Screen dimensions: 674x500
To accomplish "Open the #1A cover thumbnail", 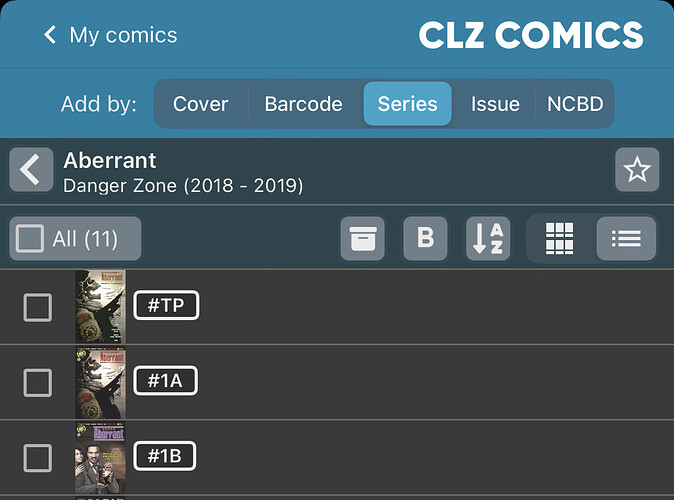I will 100,382.
